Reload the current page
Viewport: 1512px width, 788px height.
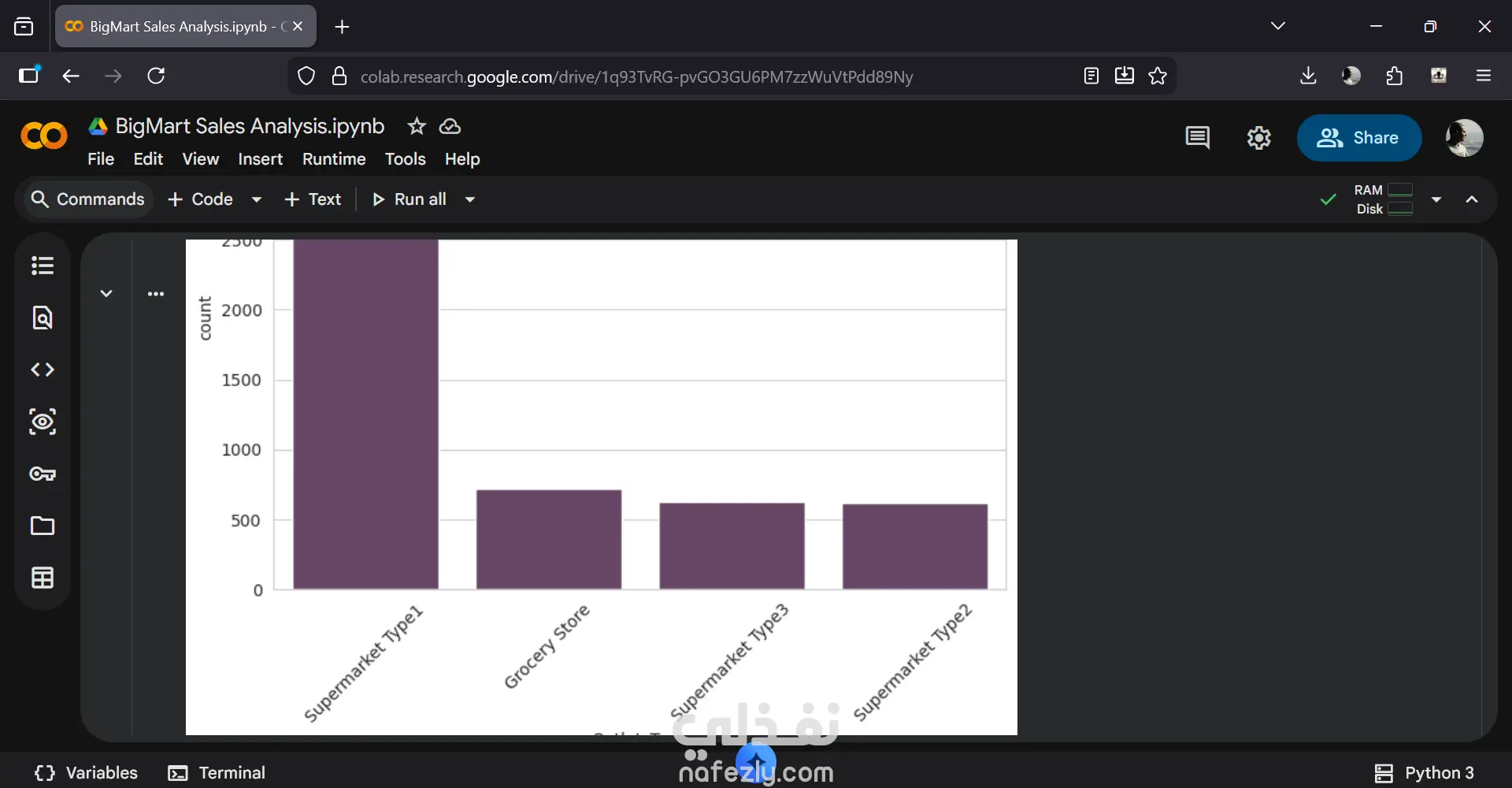(156, 76)
